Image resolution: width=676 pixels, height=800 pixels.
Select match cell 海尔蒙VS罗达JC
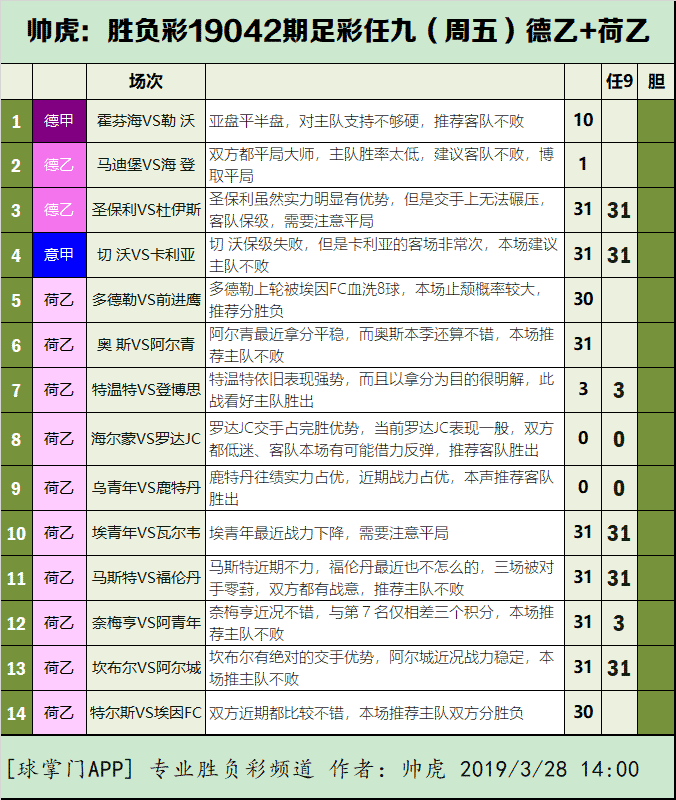(146, 439)
